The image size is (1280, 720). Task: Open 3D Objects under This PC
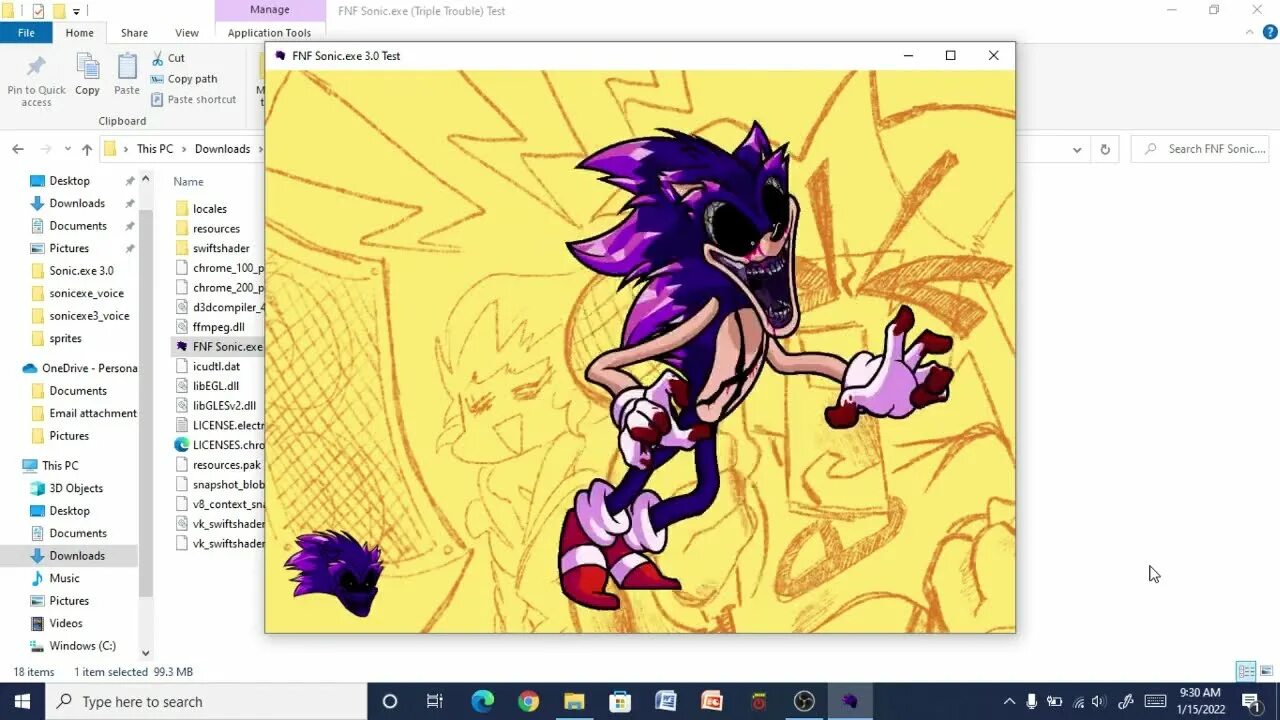76,488
